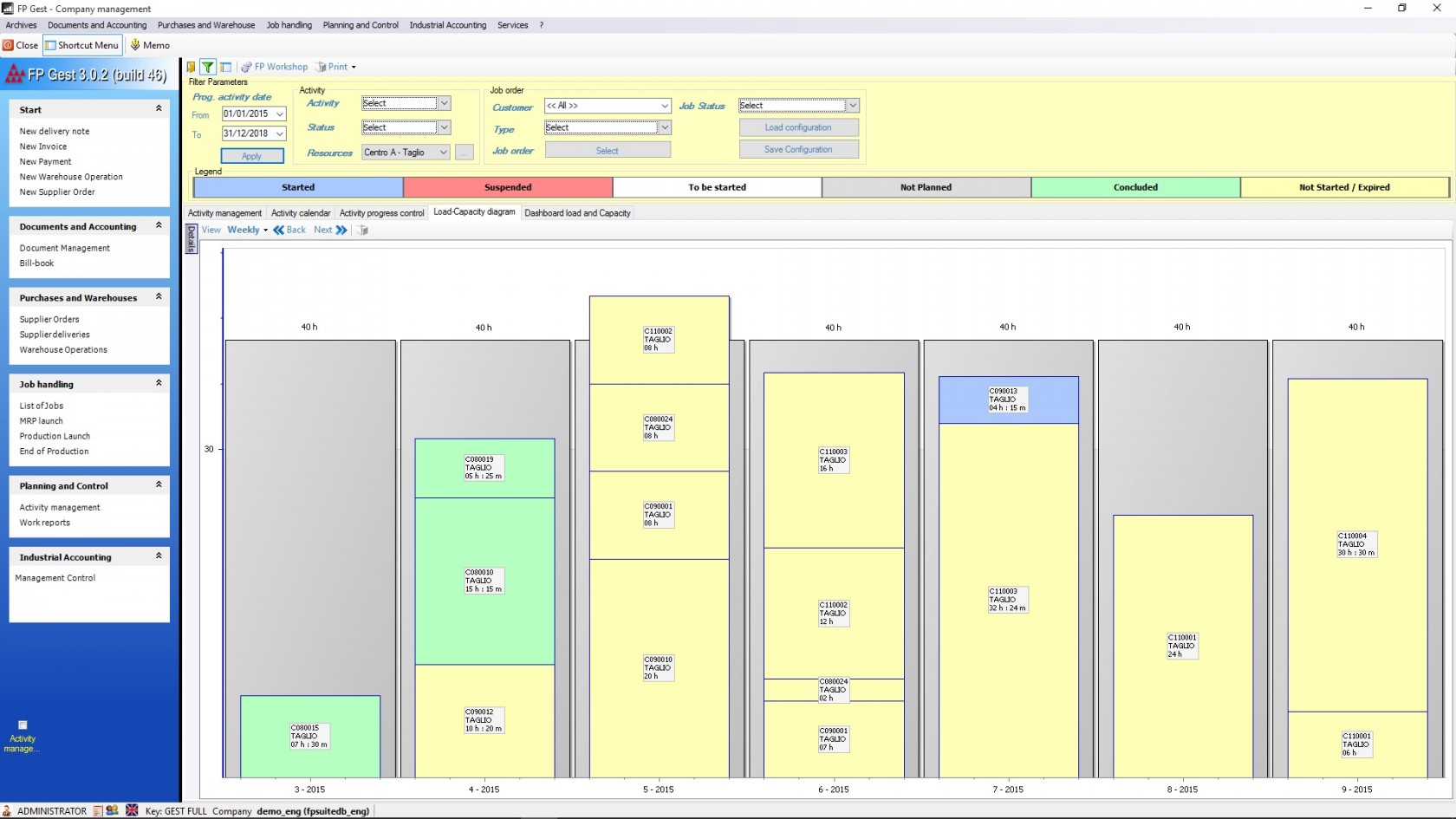The image size is (1456, 819).
Task: Open the job order Type dropdown
Action: tap(665, 127)
